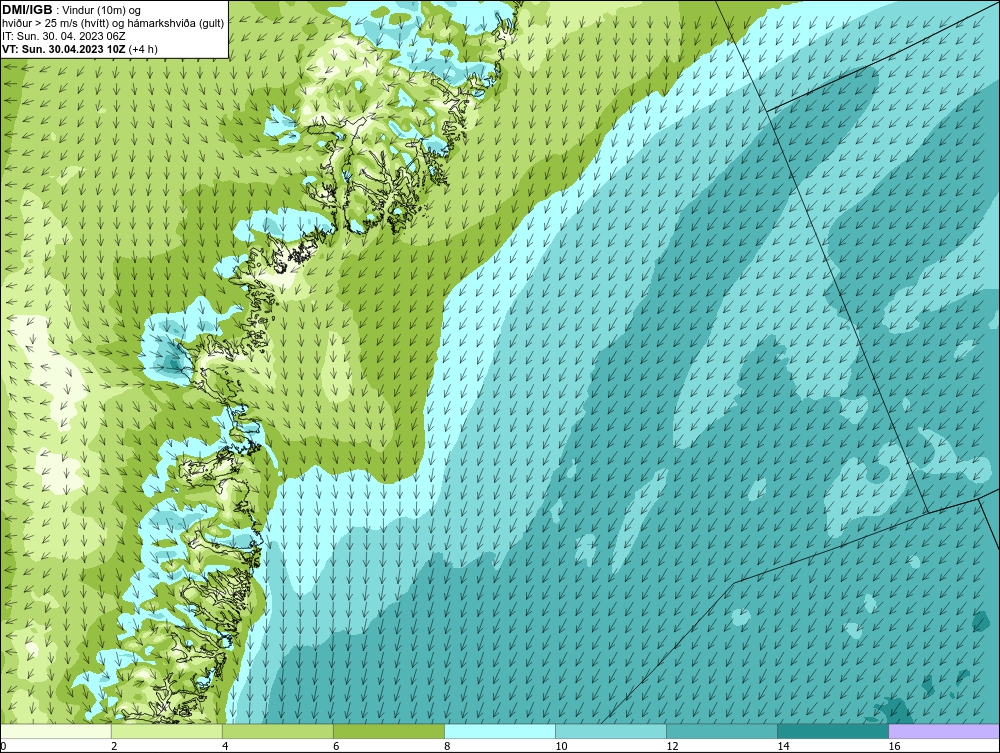Click the 12–14 m/s teal legend swatch

[x=722, y=731]
